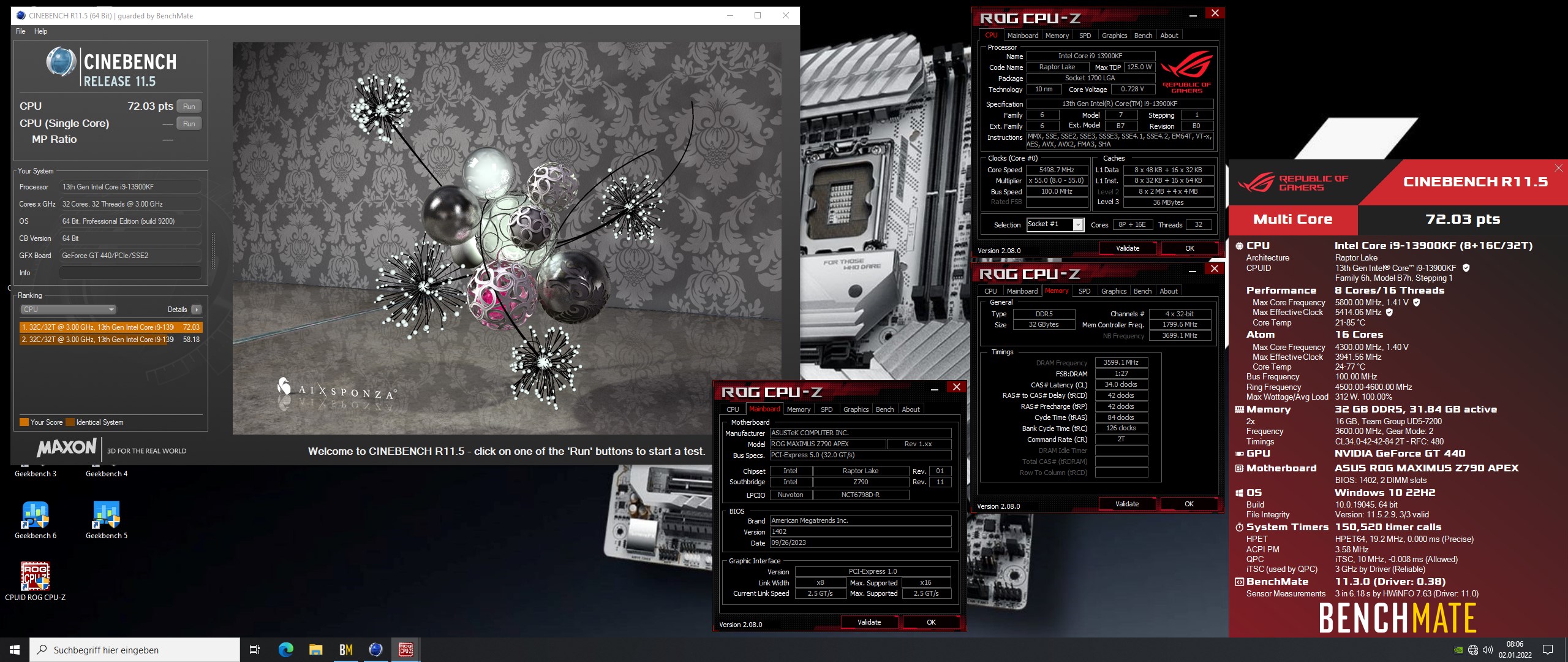1568x662 pixels.
Task: Click the 72.03 pts Multi Core score
Action: [x=1463, y=219]
